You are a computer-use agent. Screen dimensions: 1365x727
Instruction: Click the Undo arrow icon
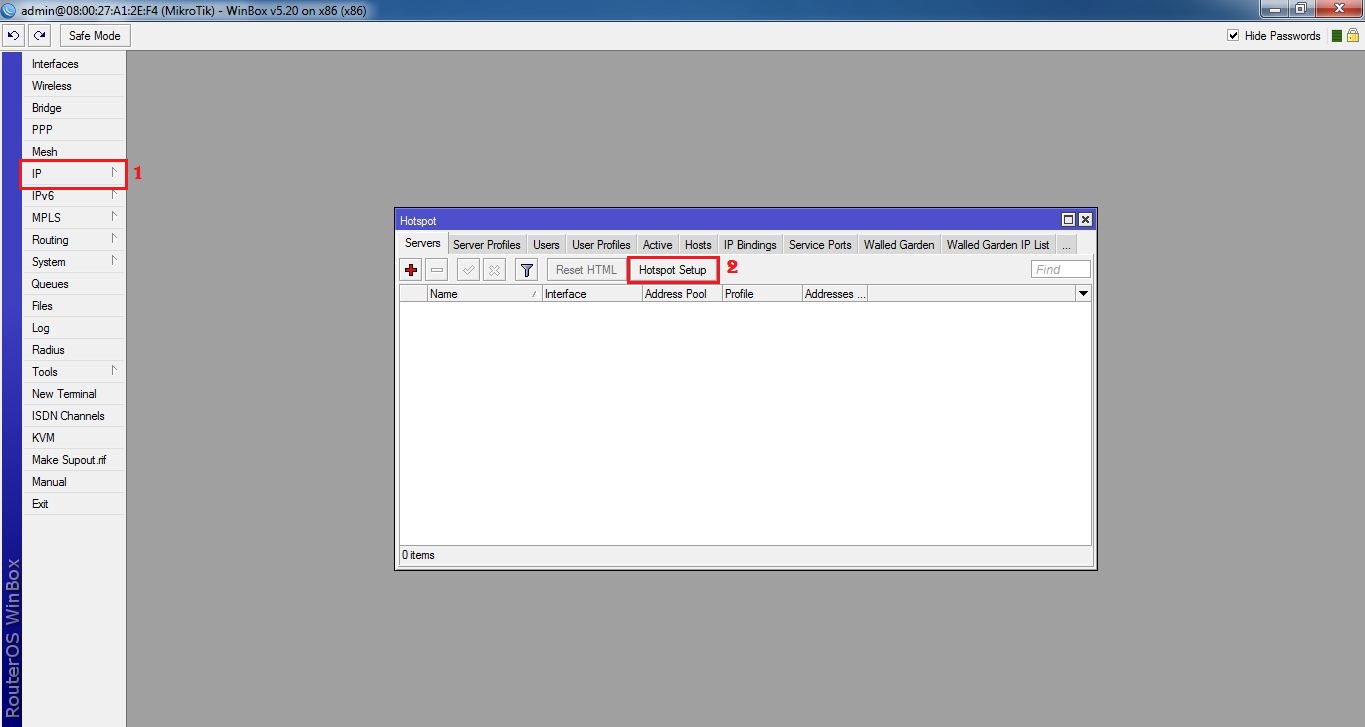tap(13, 35)
